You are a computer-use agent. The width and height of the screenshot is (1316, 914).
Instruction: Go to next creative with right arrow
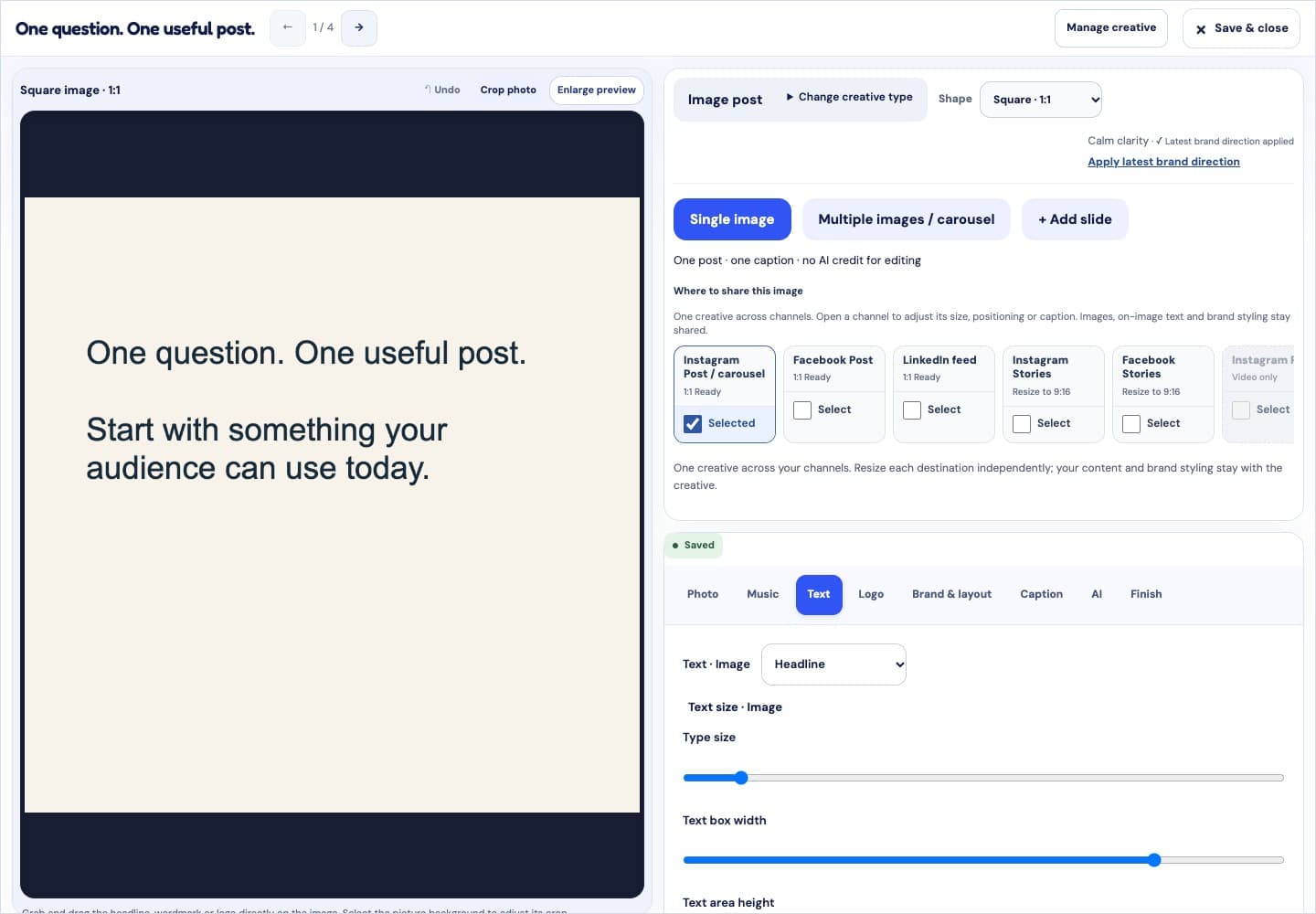click(359, 27)
